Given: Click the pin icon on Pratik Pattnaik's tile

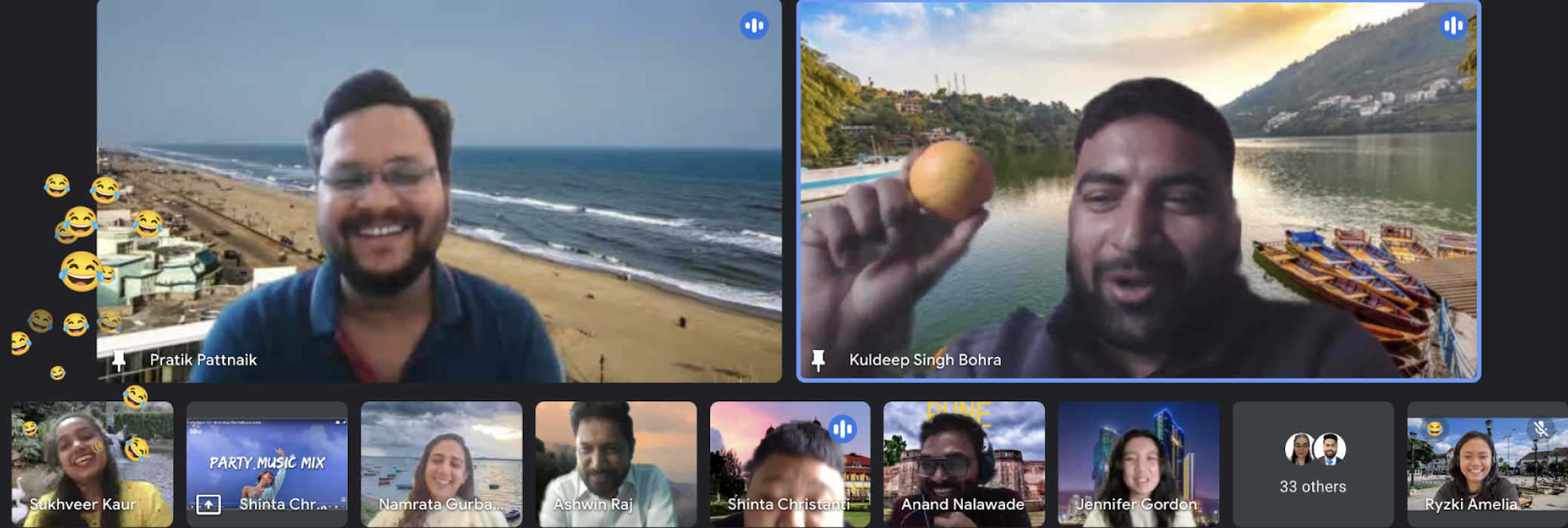Looking at the screenshot, I should click(119, 361).
